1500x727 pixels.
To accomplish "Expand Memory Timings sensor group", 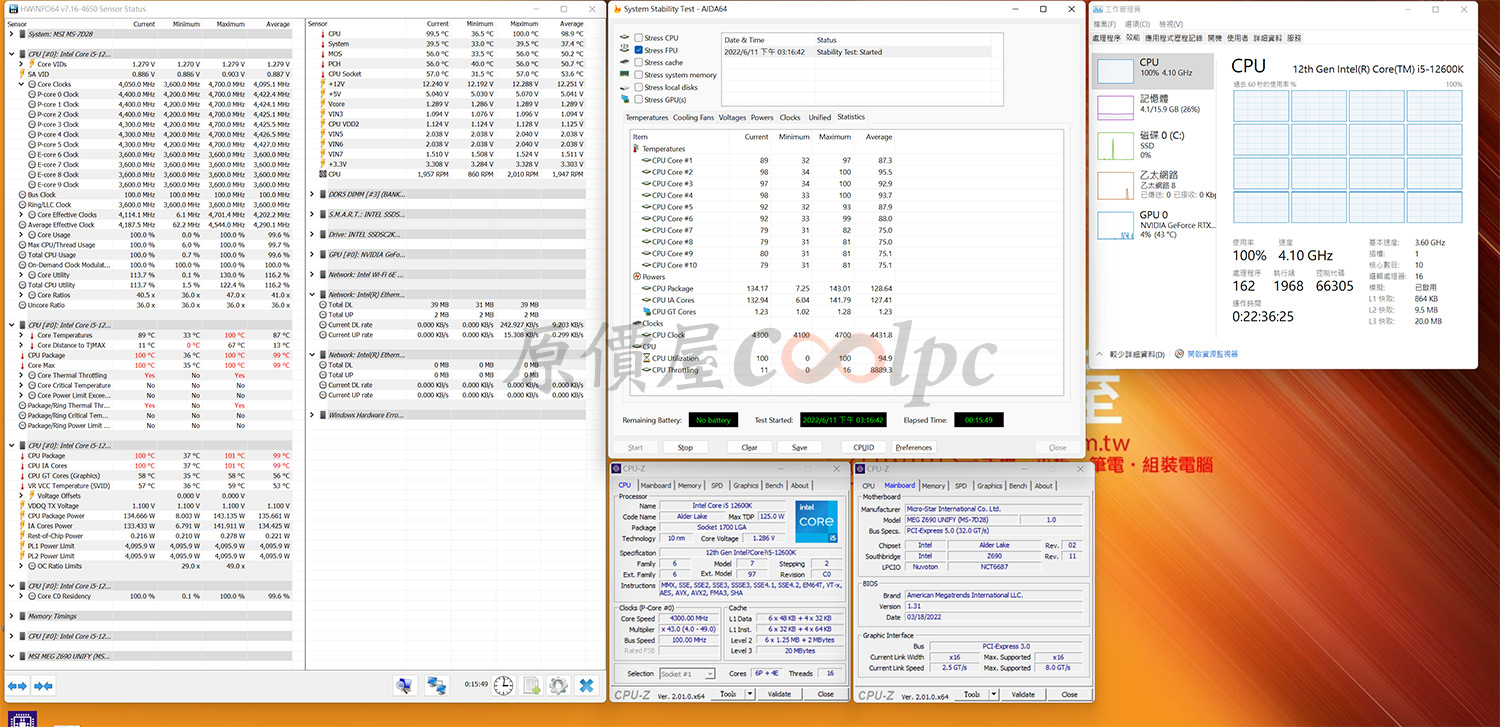I will pos(11,616).
